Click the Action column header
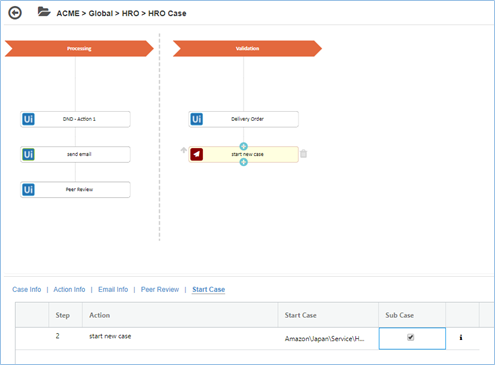495x365 pixels. tap(180, 315)
